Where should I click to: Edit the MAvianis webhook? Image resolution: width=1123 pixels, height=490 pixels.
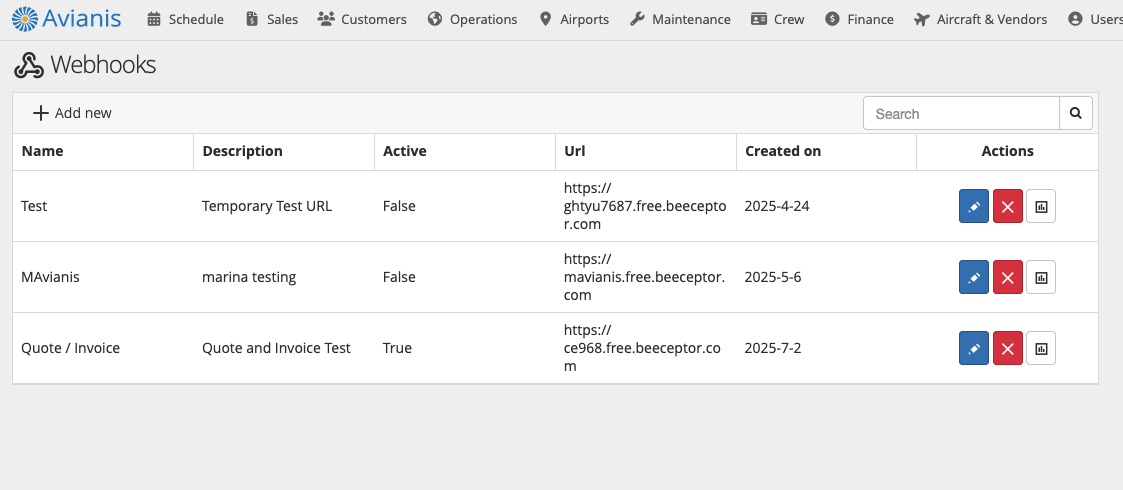coord(973,277)
